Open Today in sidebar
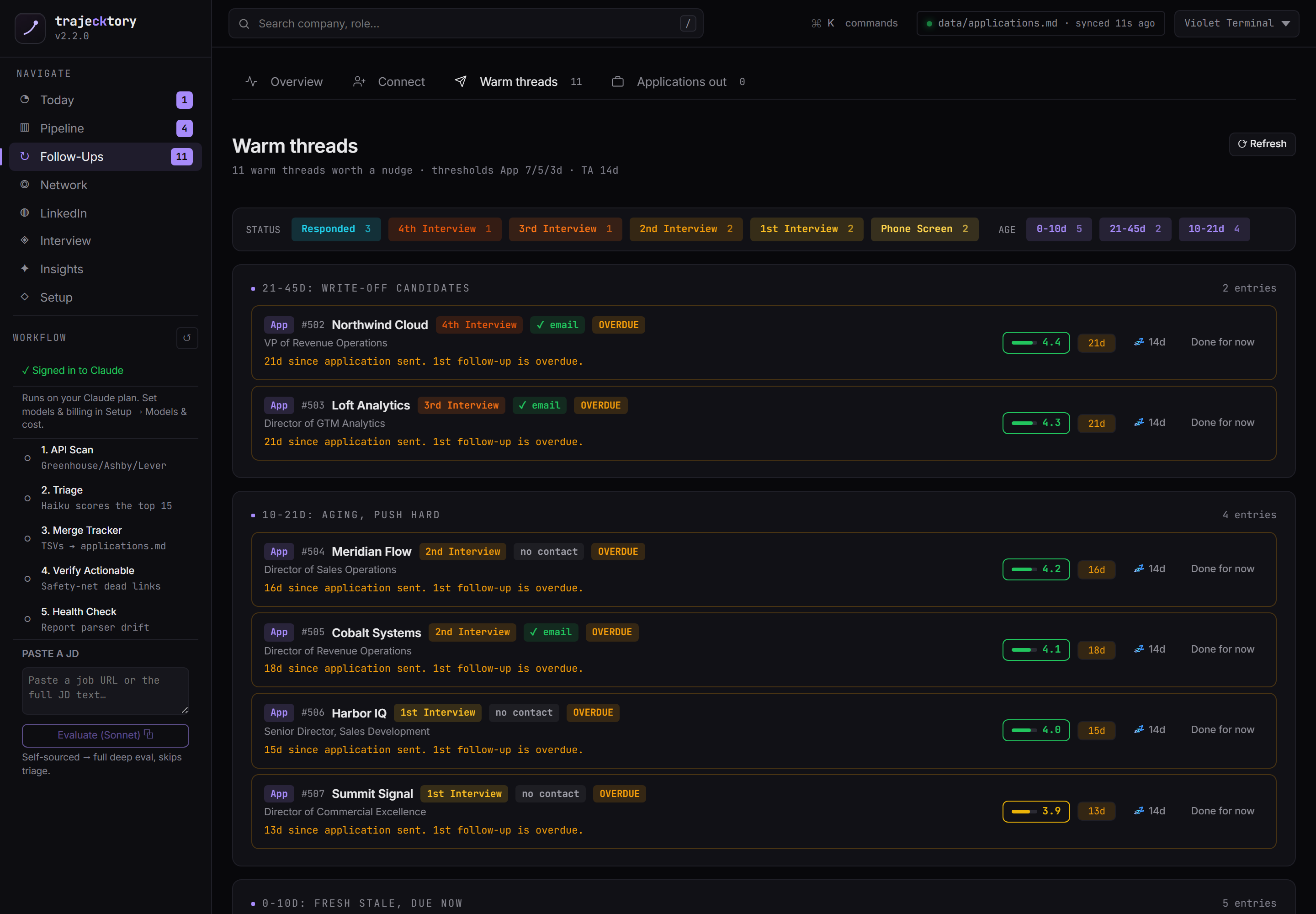This screenshot has height=914, width=1316. point(106,100)
